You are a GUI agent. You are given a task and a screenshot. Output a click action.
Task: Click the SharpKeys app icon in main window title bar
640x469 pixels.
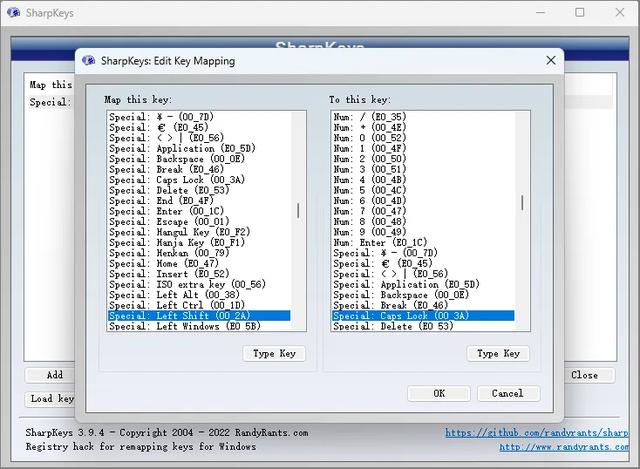tap(13, 13)
